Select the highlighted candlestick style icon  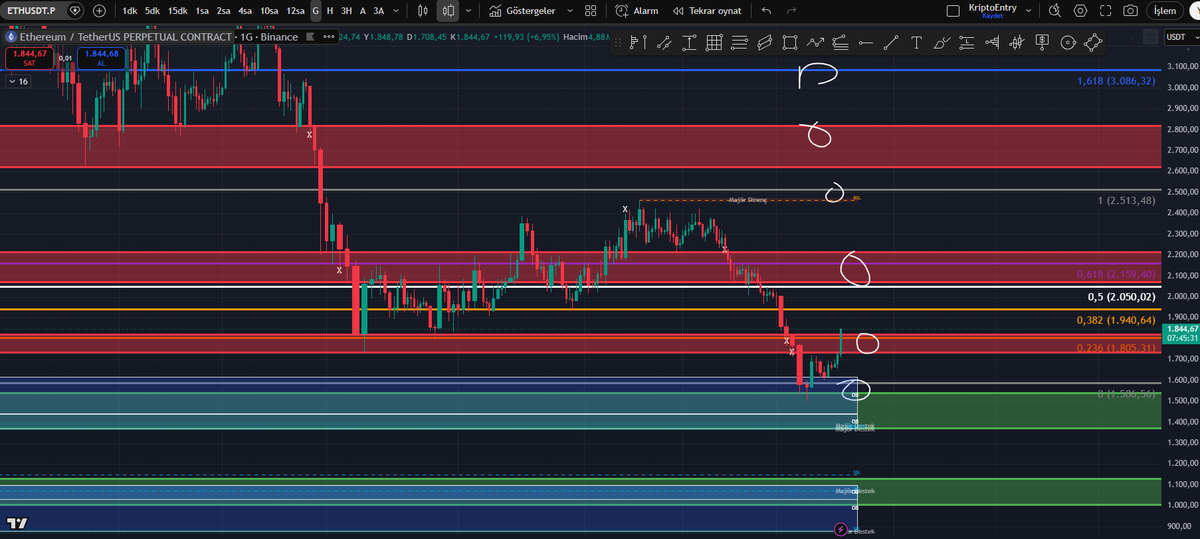click(x=447, y=10)
